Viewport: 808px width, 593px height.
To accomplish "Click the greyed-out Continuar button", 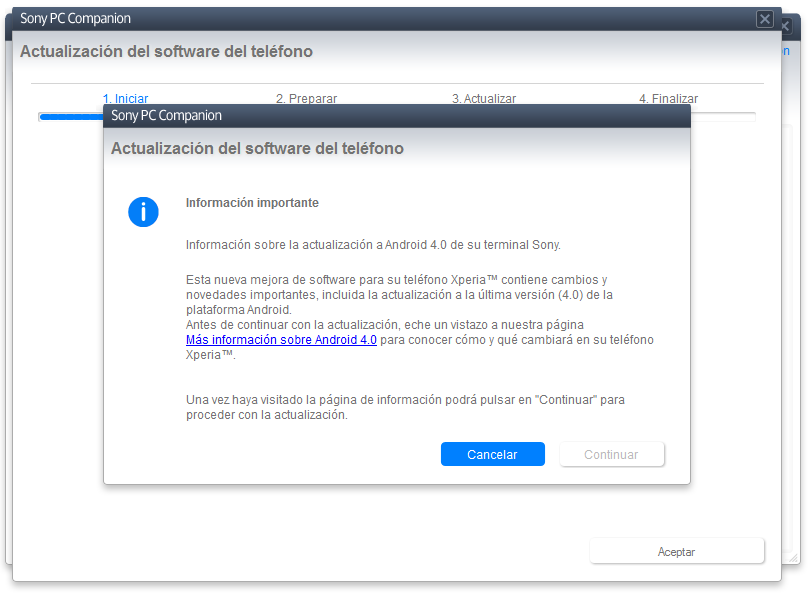I will [x=612, y=454].
